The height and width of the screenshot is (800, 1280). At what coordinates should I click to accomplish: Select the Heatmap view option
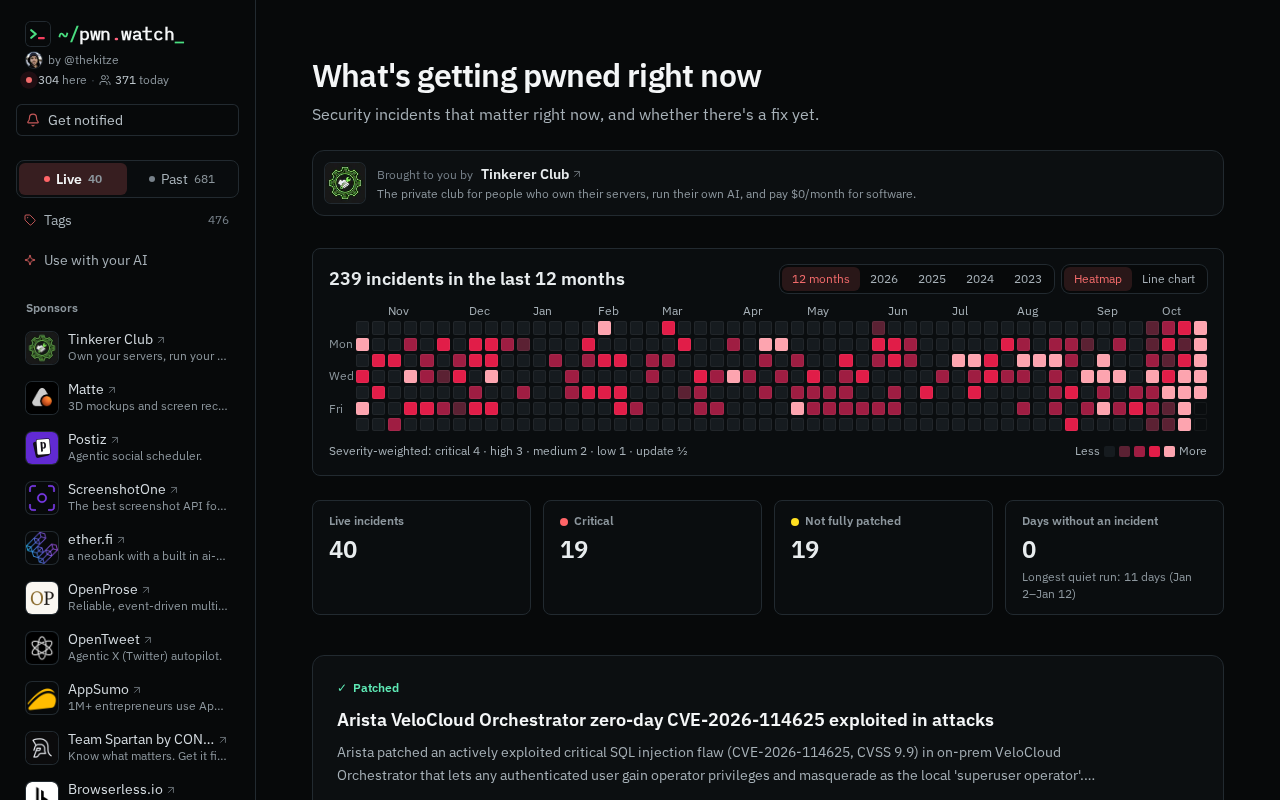(x=1098, y=279)
